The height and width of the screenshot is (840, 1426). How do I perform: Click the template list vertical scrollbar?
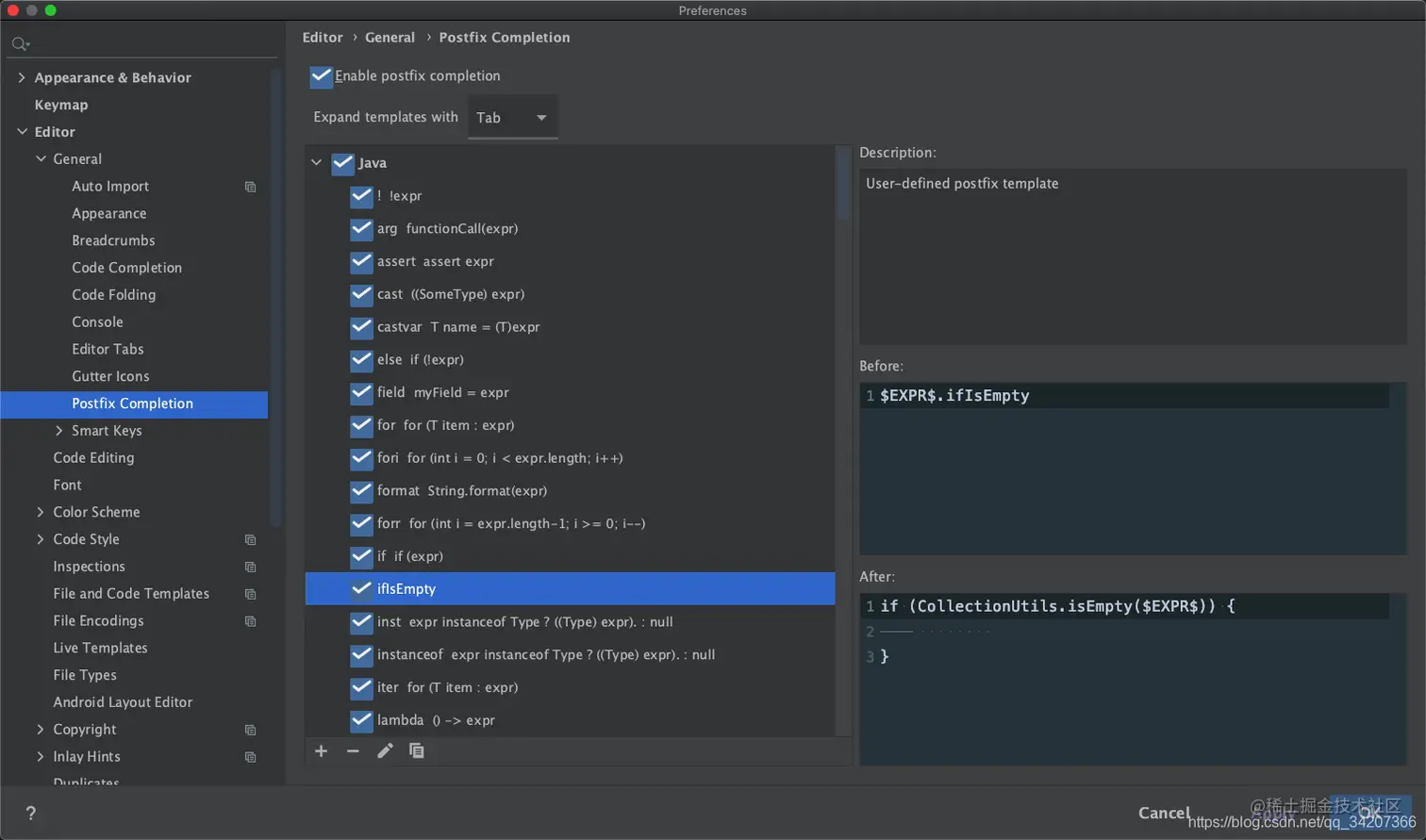click(843, 185)
